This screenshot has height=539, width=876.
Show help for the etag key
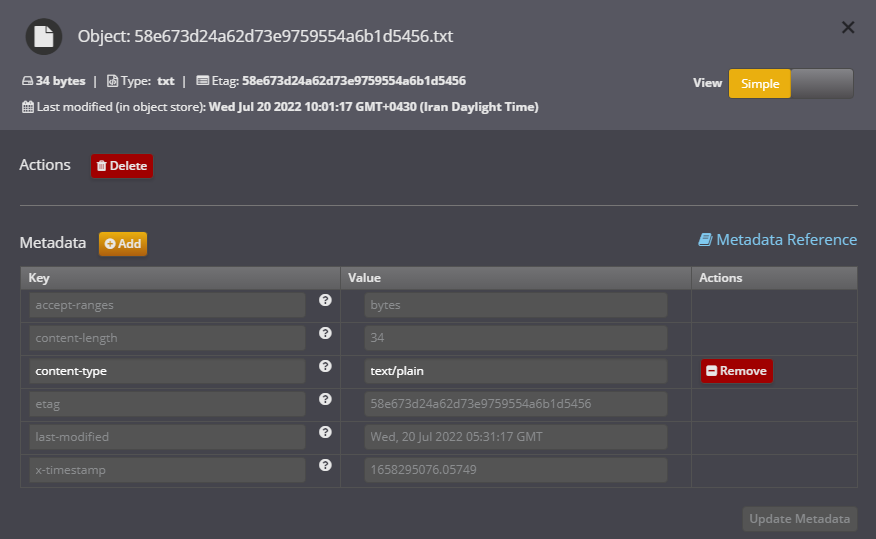[325, 399]
